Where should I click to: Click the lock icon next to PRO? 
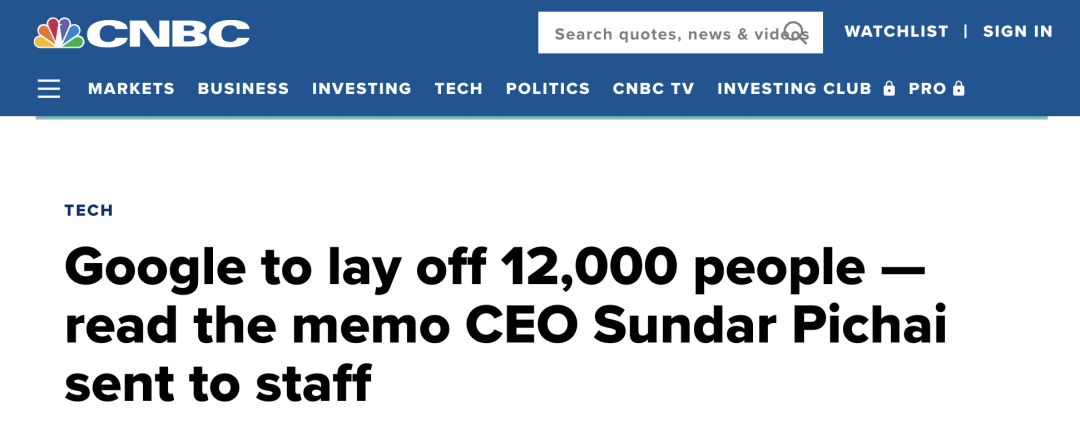coord(959,89)
